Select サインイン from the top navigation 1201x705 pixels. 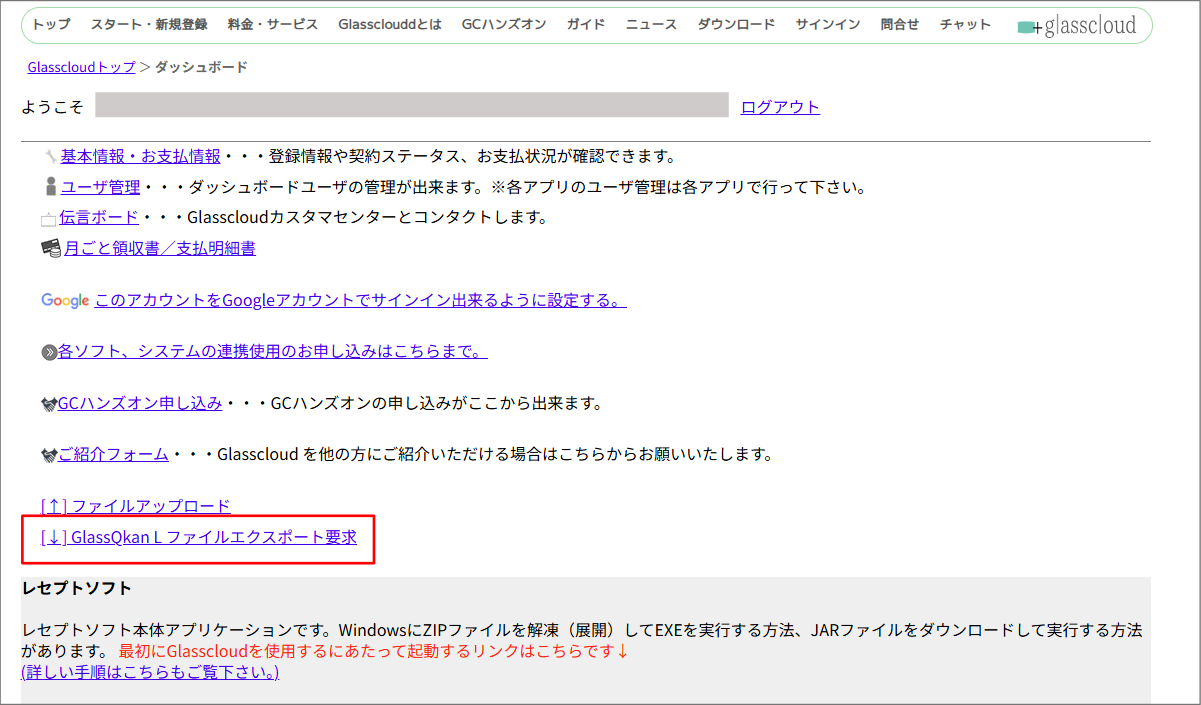[827, 23]
